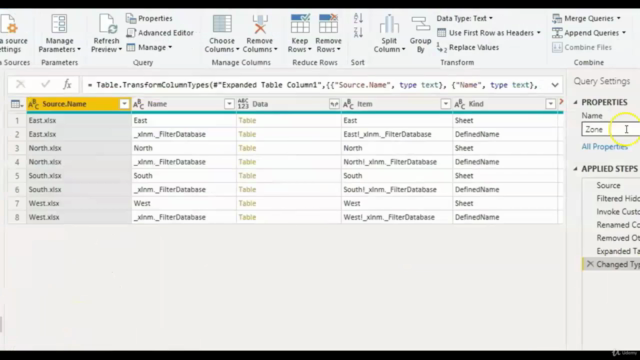Click cell 'North!_xlnm._FilterDatabase'
Image resolution: width=640 pixels, height=360 pixels.
[x=397, y=162]
